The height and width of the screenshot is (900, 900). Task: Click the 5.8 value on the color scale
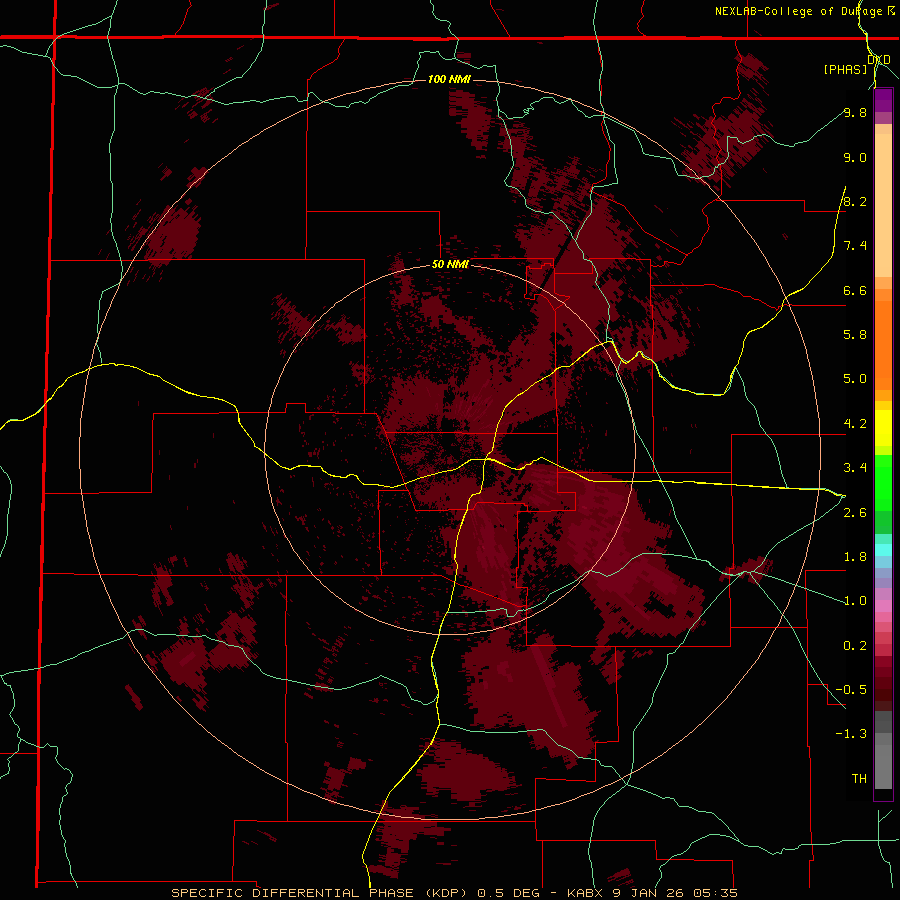pyautogui.click(x=855, y=335)
